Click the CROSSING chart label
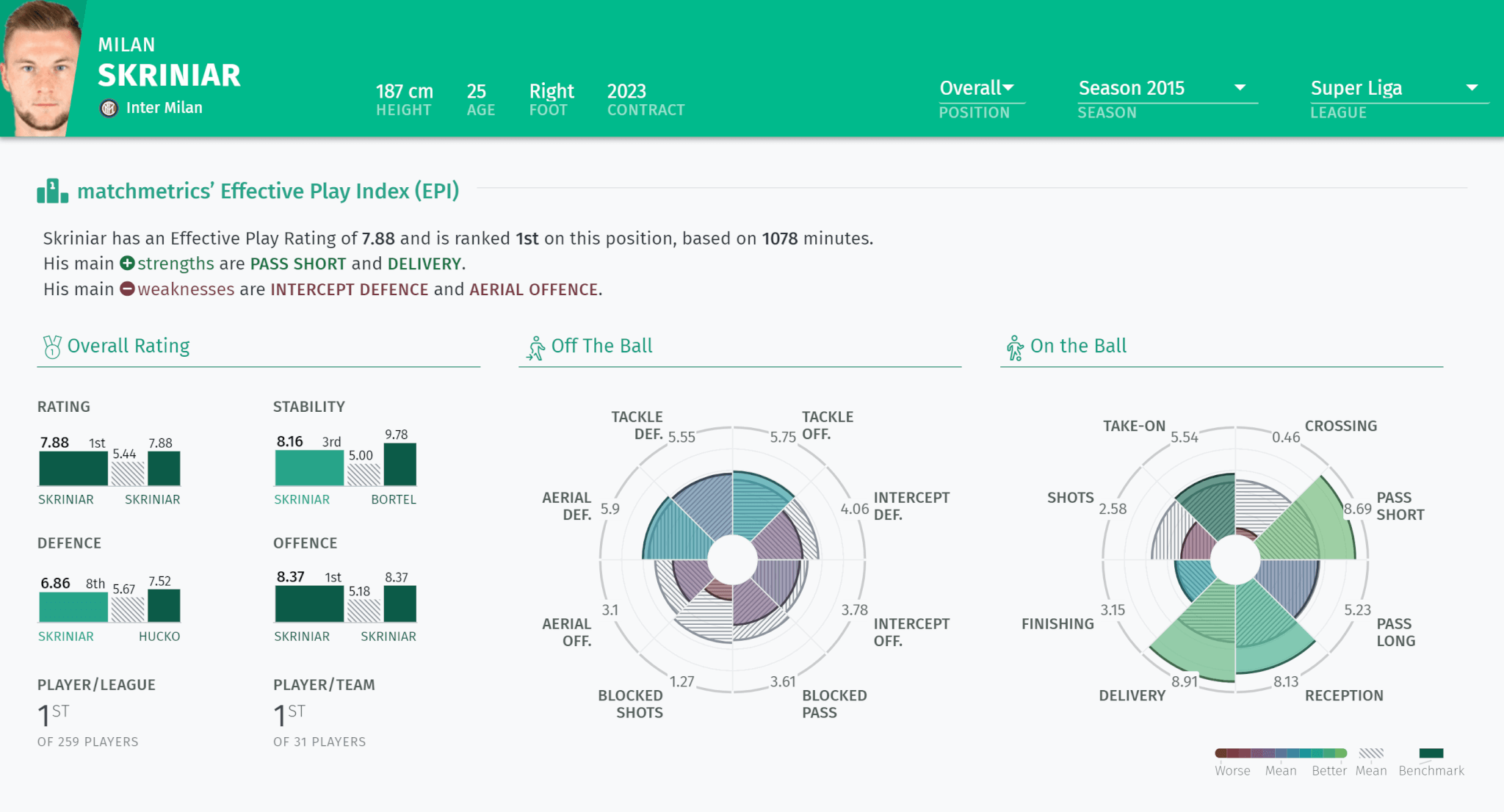The width and height of the screenshot is (1504, 812). (x=1341, y=426)
